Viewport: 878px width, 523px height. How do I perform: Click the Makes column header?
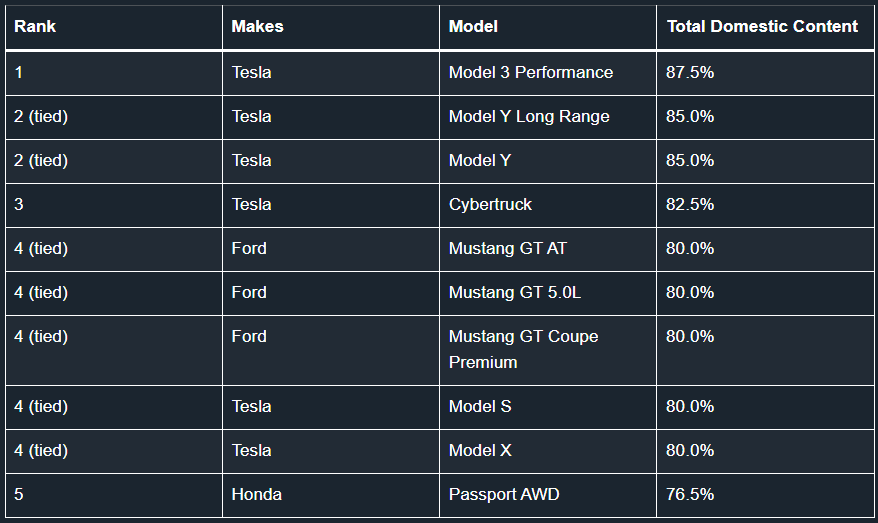(331, 27)
